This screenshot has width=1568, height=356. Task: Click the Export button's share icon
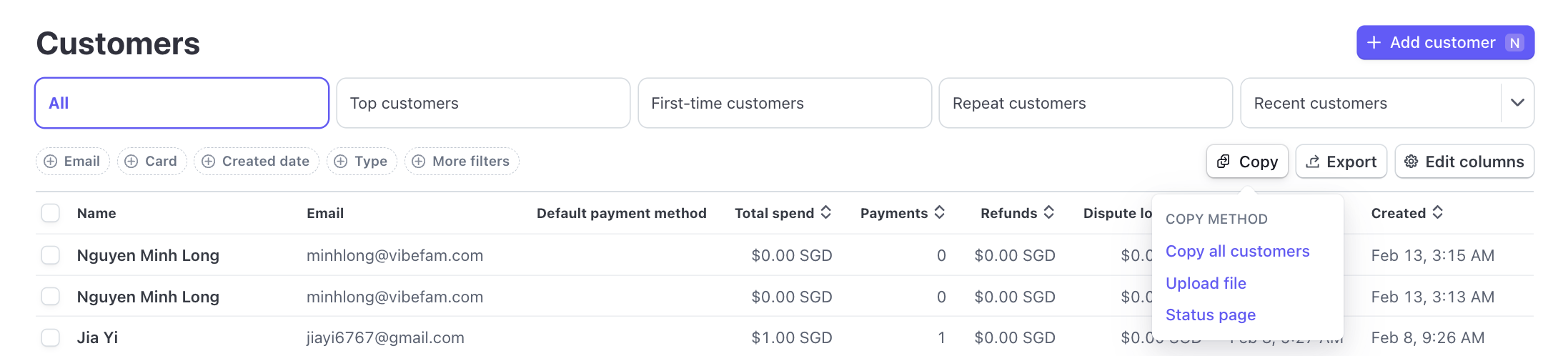pos(1312,162)
